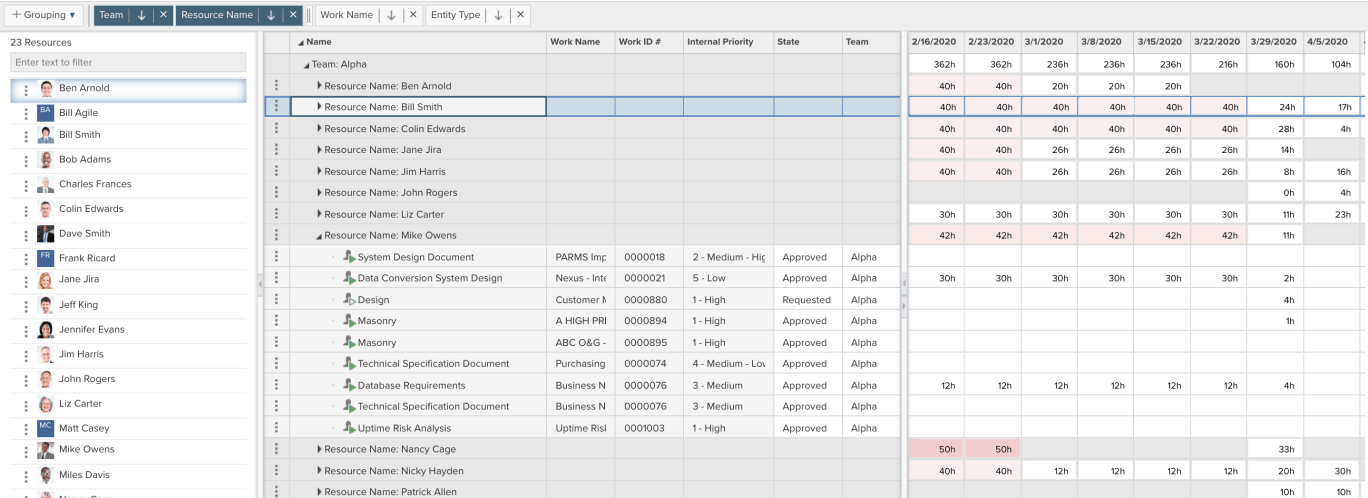This screenshot has width=1368, height=498.
Task: Select the Requested state cell
Action: tap(807, 299)
